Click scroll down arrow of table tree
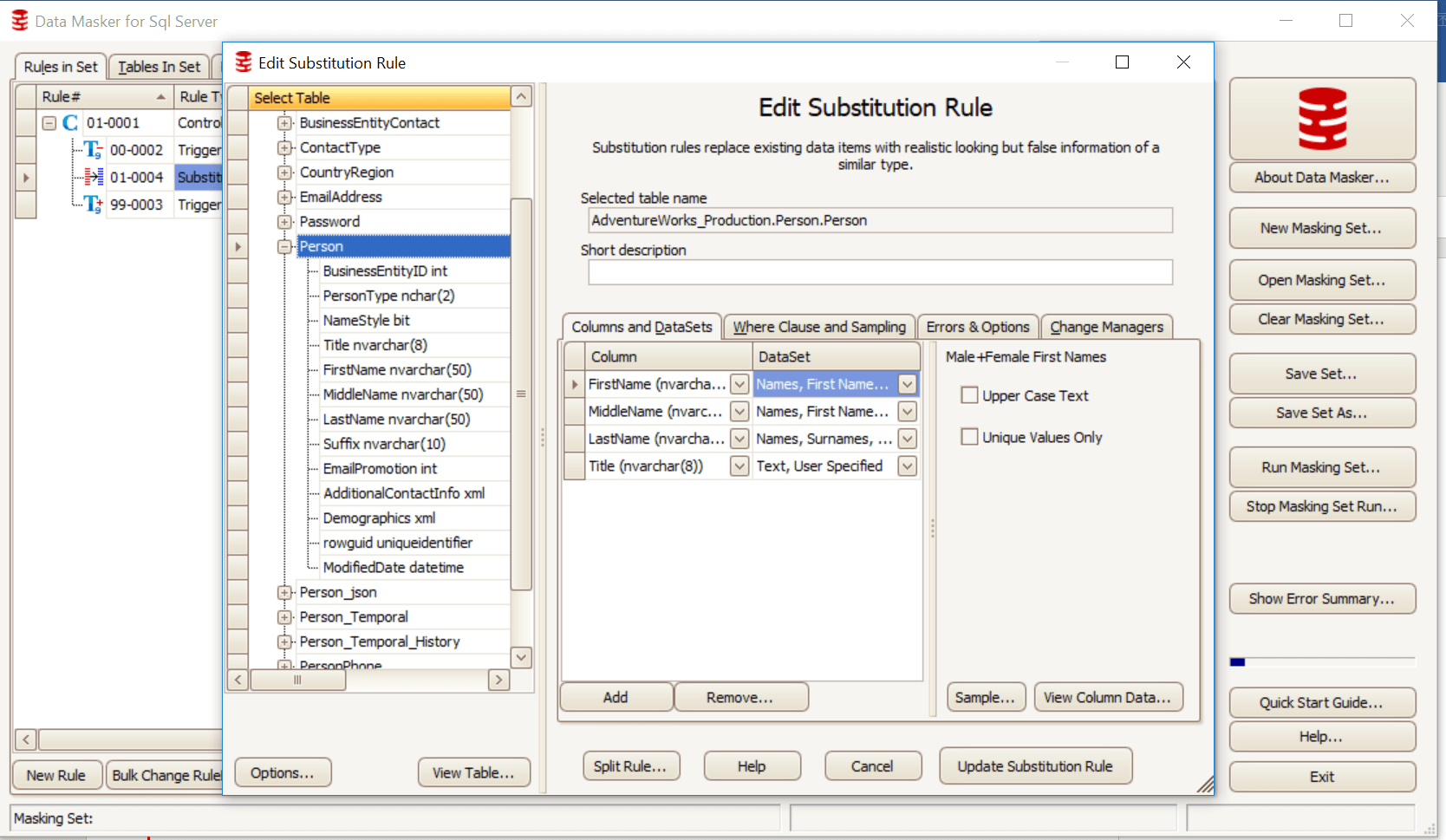 521,657
